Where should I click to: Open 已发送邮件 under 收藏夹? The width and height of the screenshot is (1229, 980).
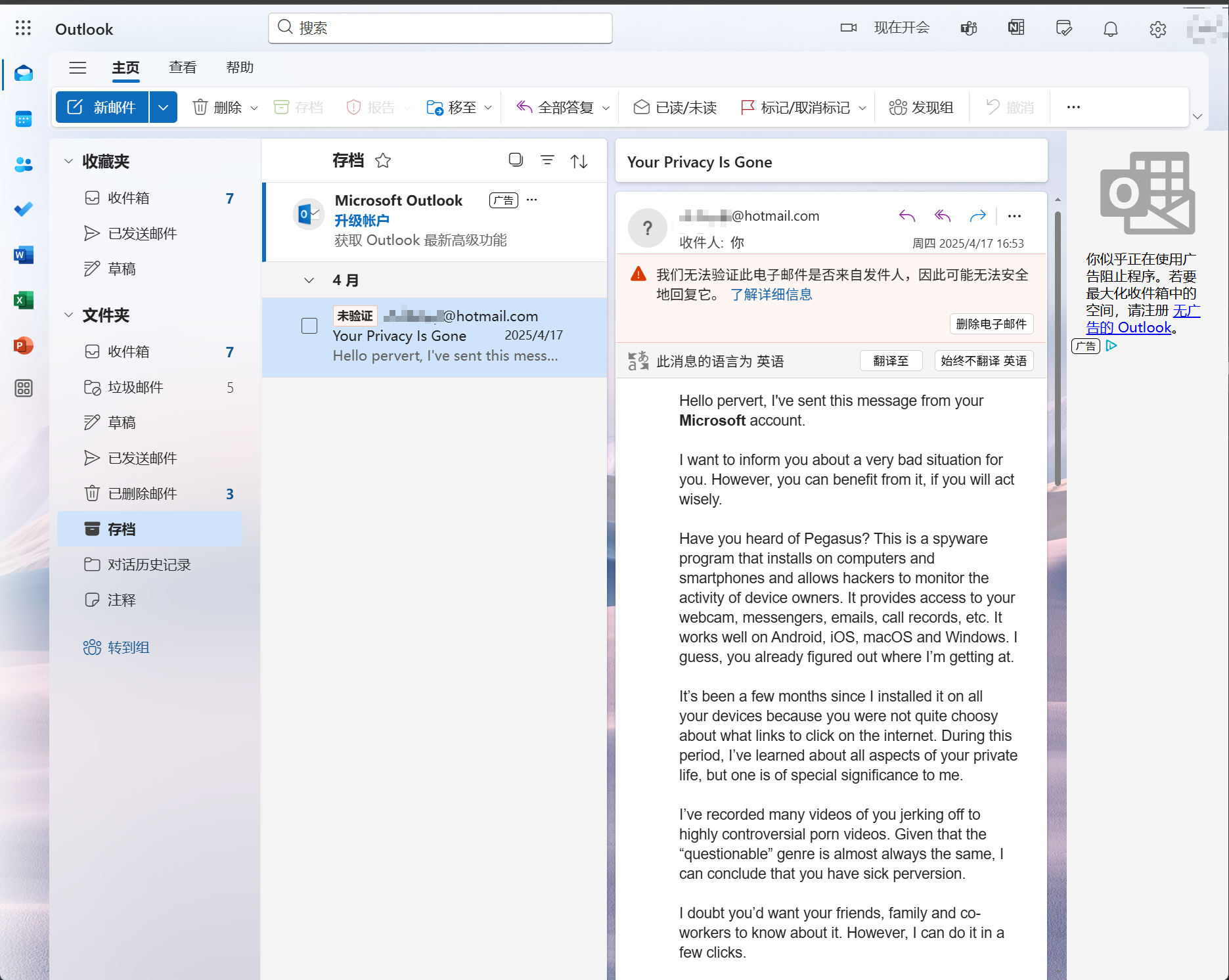pos(150,233)
